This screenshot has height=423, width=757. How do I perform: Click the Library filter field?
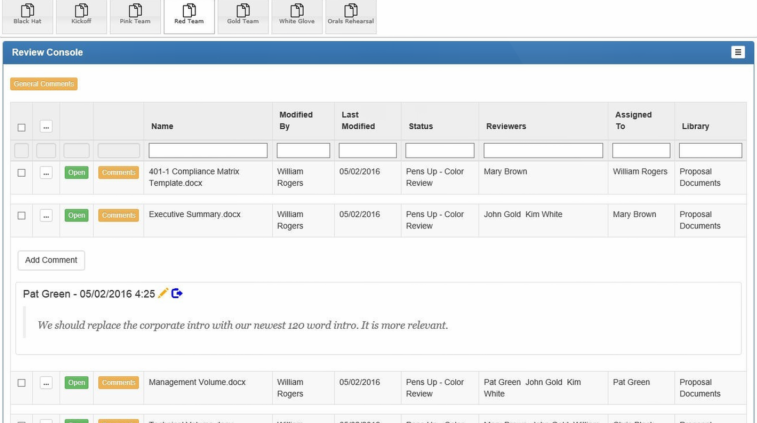click(x=711, y=151)
